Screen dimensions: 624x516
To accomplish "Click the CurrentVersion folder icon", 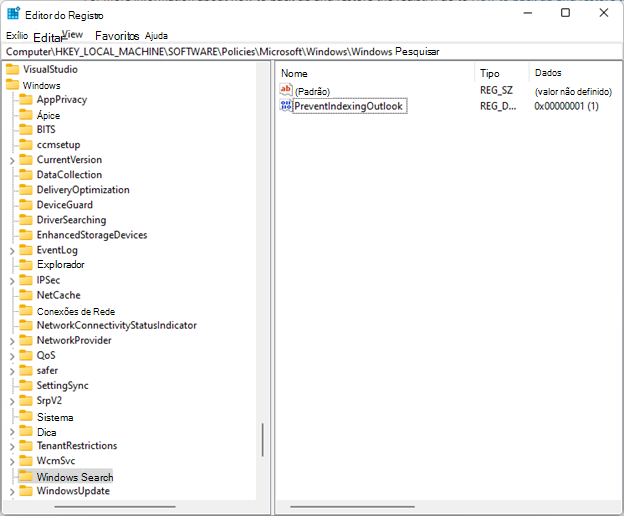I will coord(26,160).
